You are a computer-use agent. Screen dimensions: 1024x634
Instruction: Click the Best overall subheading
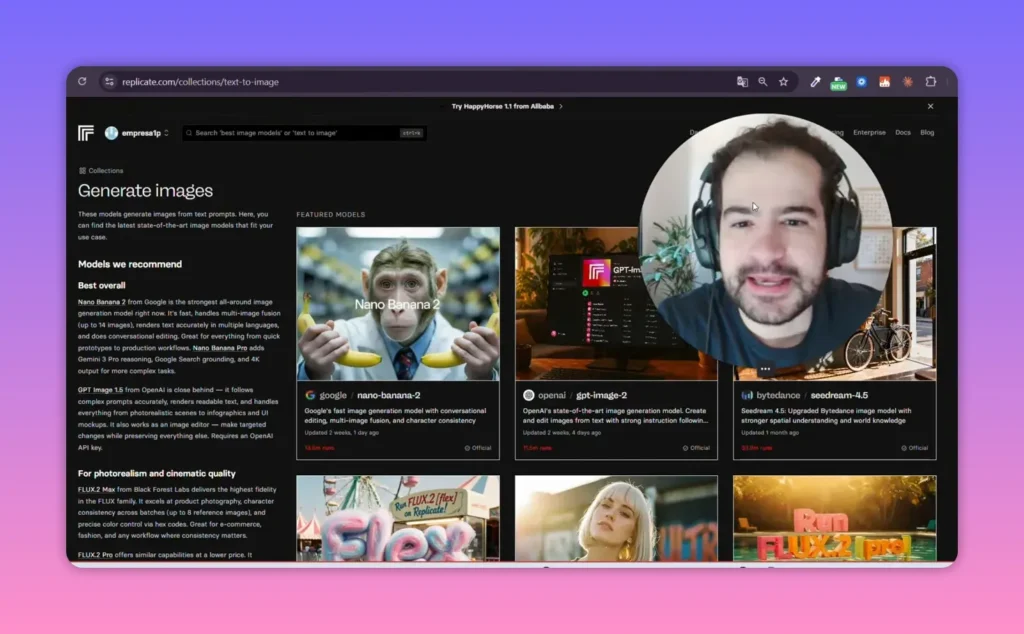[x=102, y=285]
